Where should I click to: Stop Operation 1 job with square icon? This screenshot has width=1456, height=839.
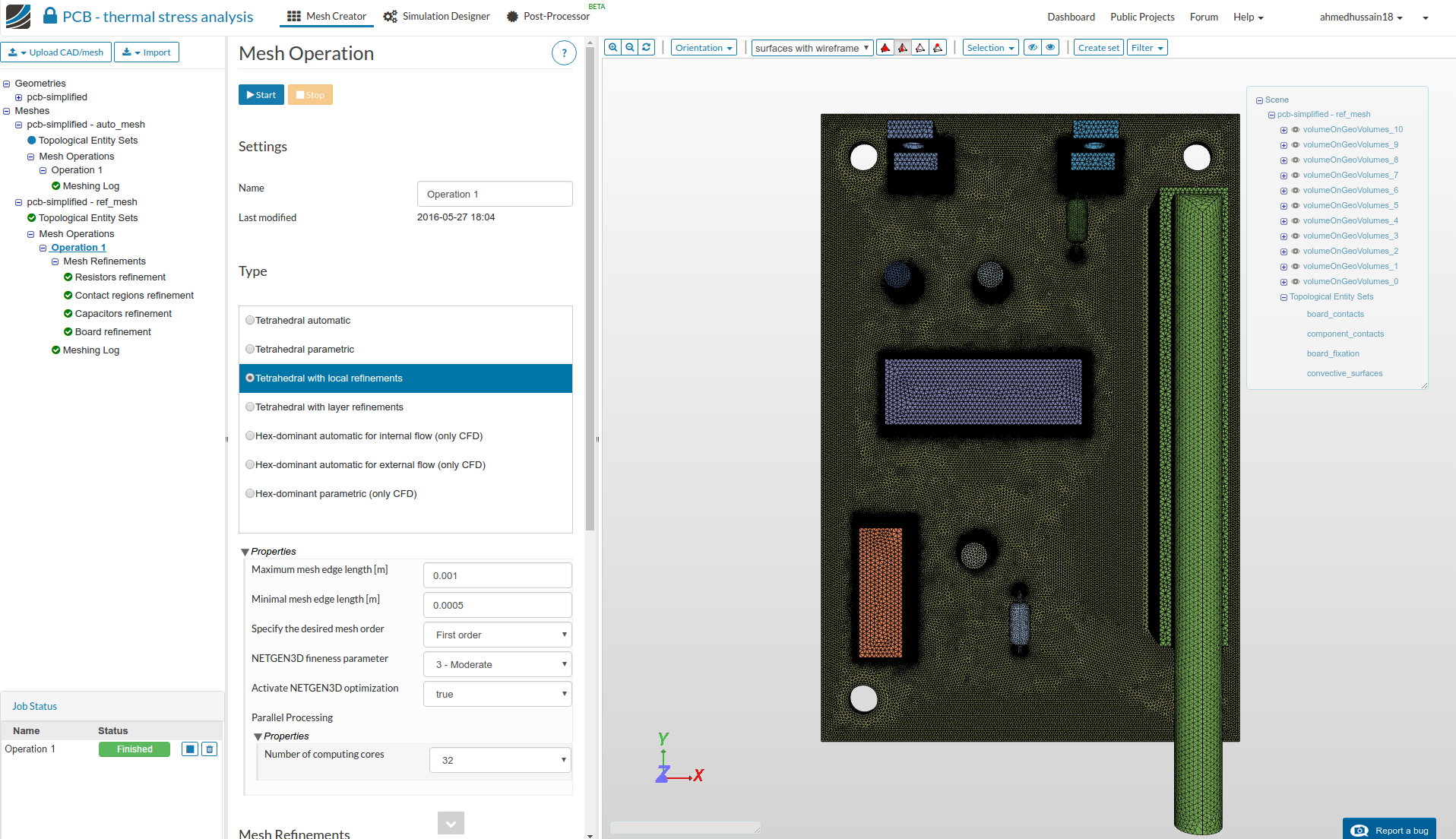click(x=190, y=749)
